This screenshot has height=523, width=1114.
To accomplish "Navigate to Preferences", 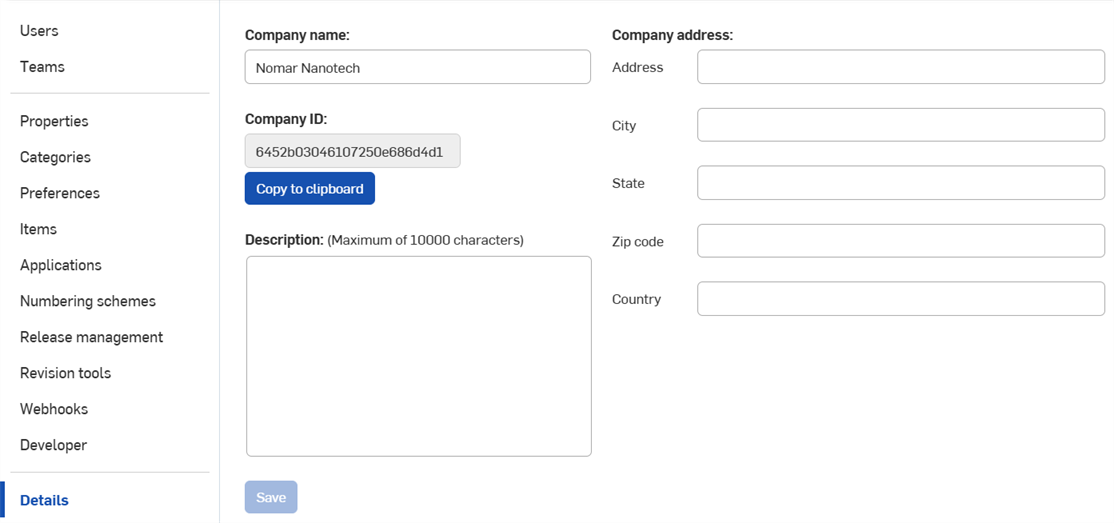I will point(60,193).
